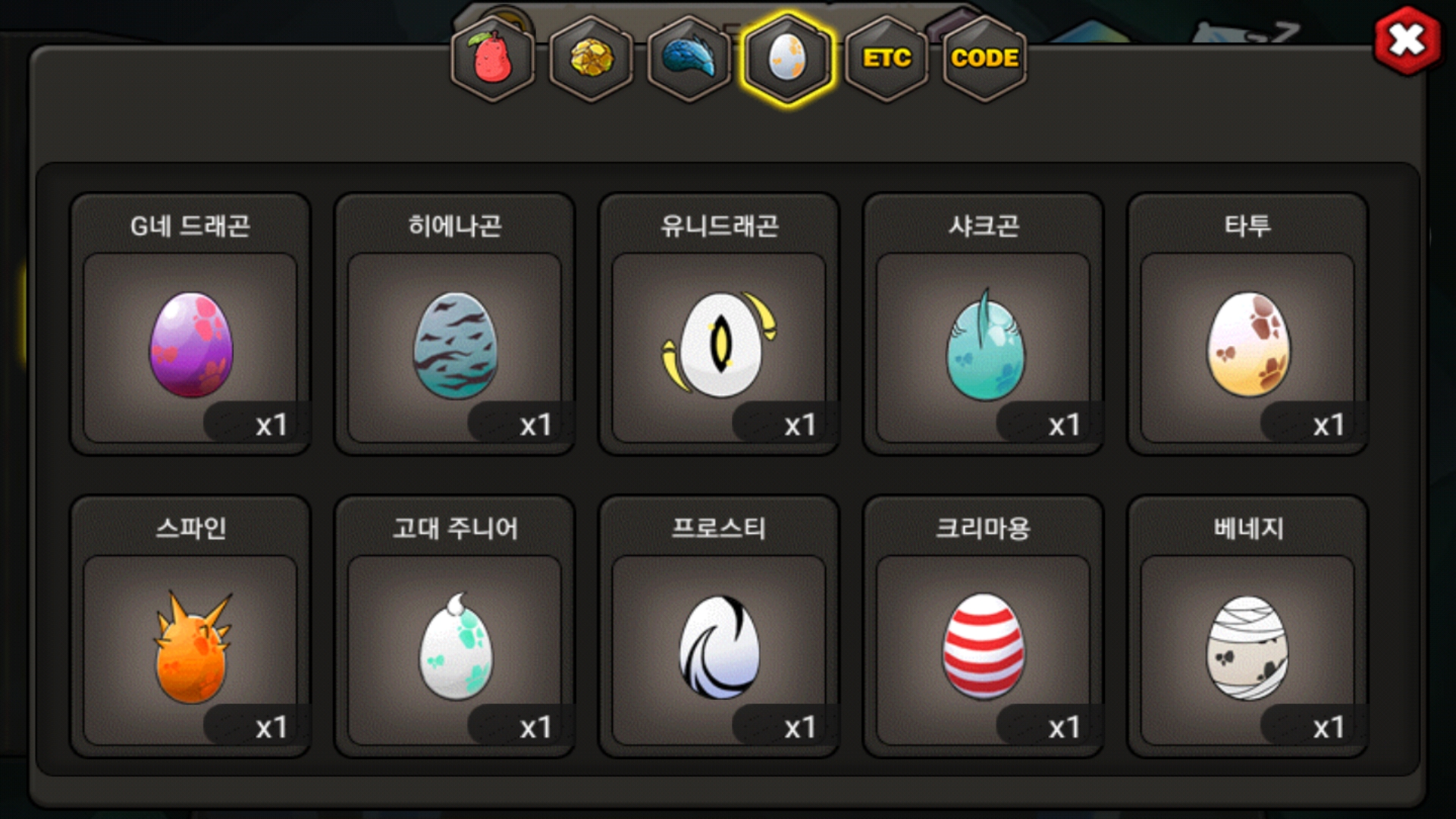Close the inventory with red X
The image size is (1456, 819).
click(x=1407, y=40)
